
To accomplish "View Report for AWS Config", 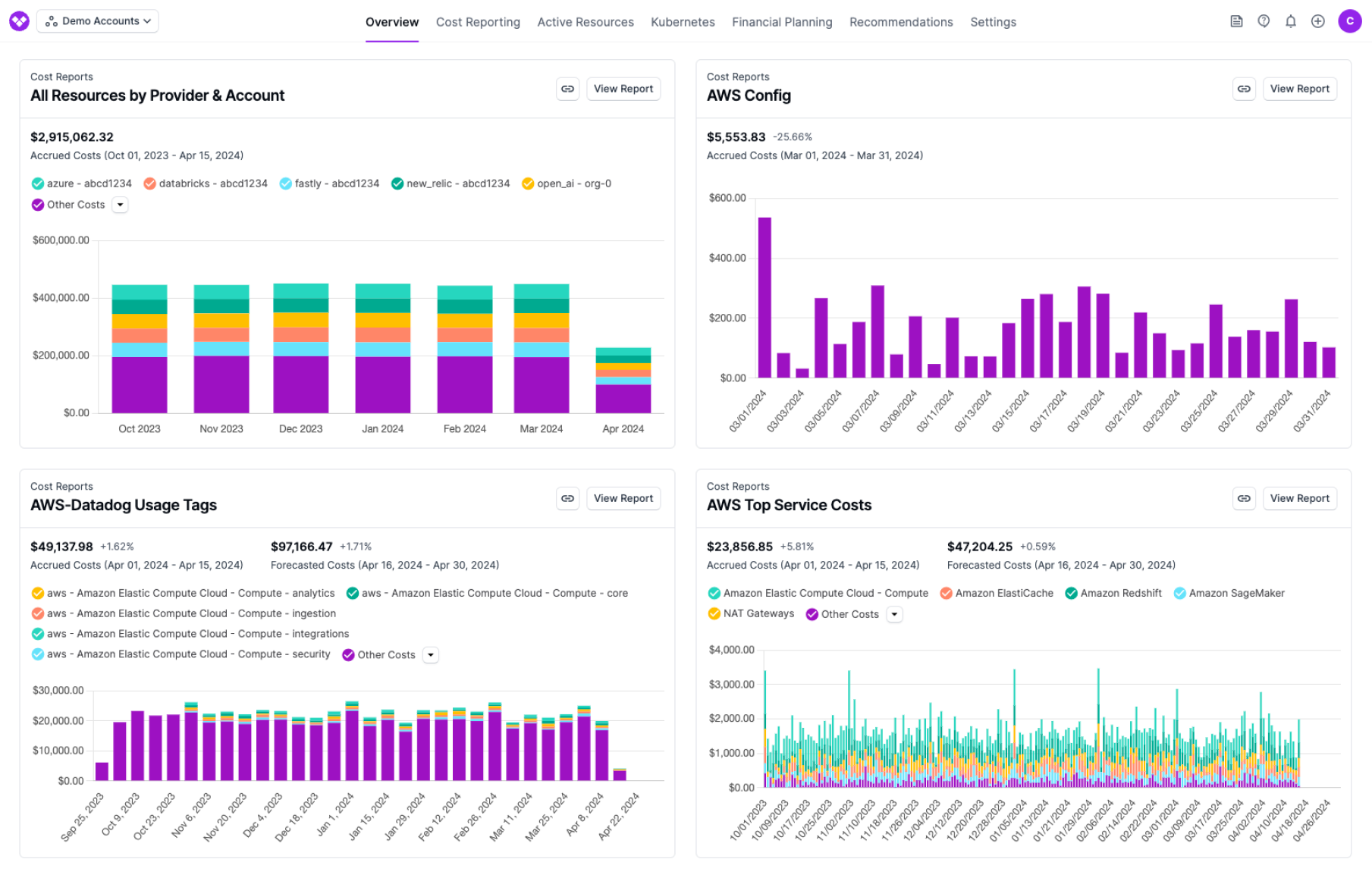I will coord(1300,89).
